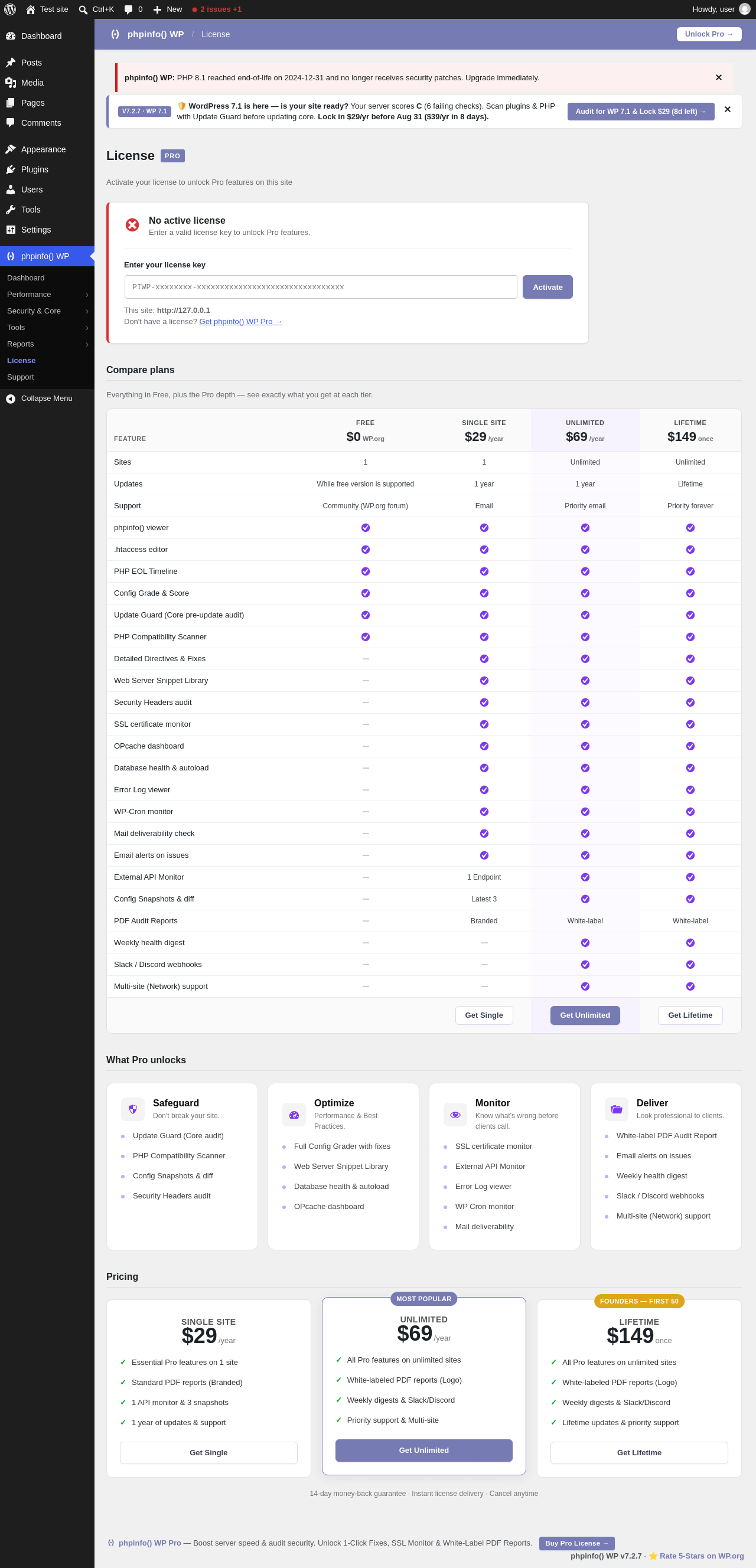Click the phpinfo() WP Pro footer link
The image size is (756, 1568).
click(150, 1543)
